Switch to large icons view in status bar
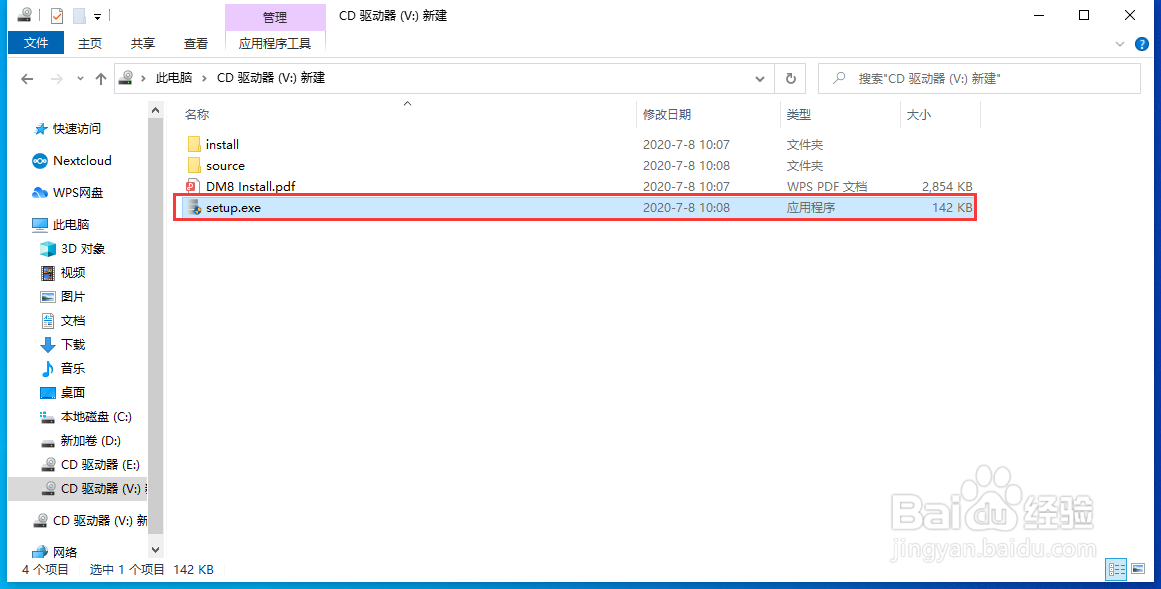 pos(1138,569)
